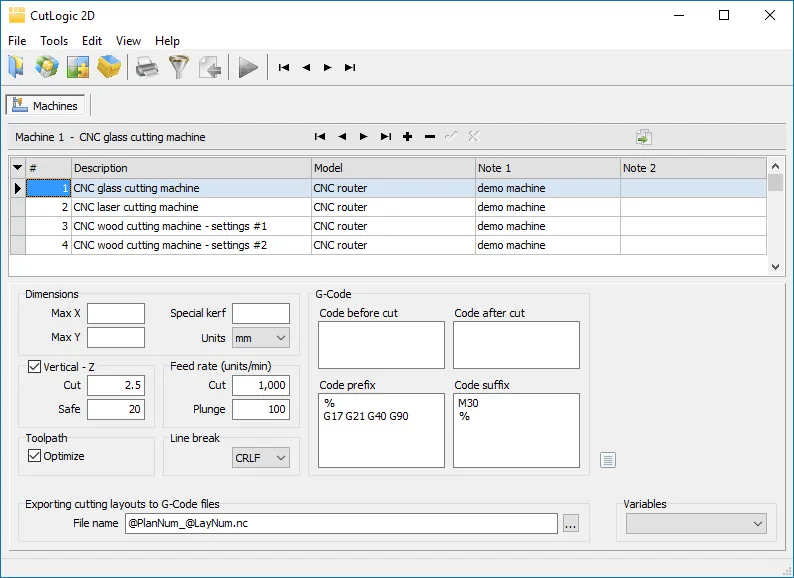Open the Variables dropdown
Screen dimensions: 794x578
coord(696,523)
